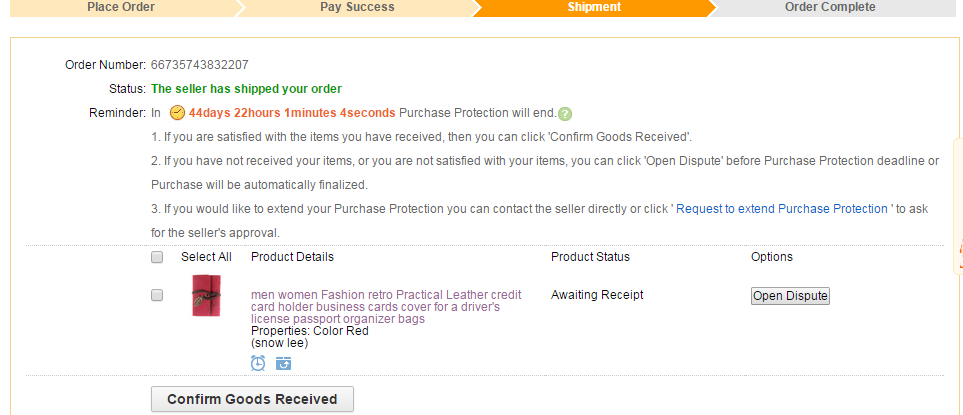Tick the Select All checkbox
Image resolution: width=963 pixels, height=415 pixels.
click(157, 257)
